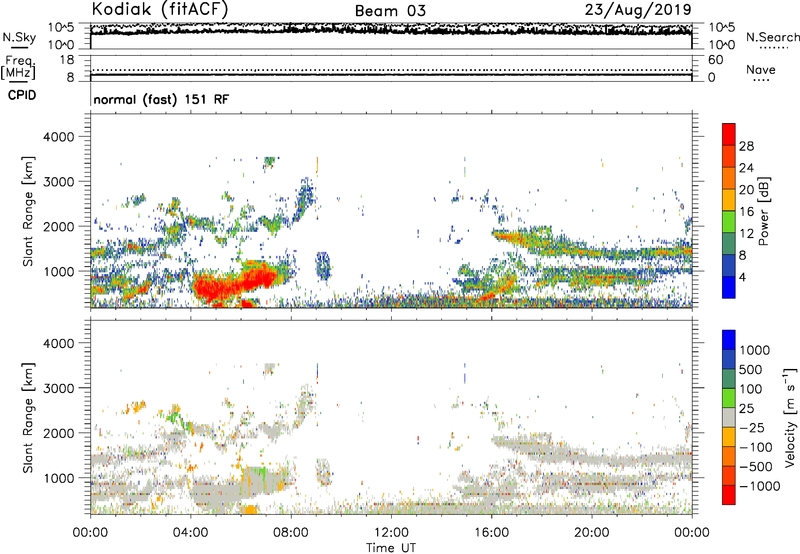Click the date '23/Aug/2019'
Image resolution: width=800 pixels, height=554 pixels.
point(638,10)
